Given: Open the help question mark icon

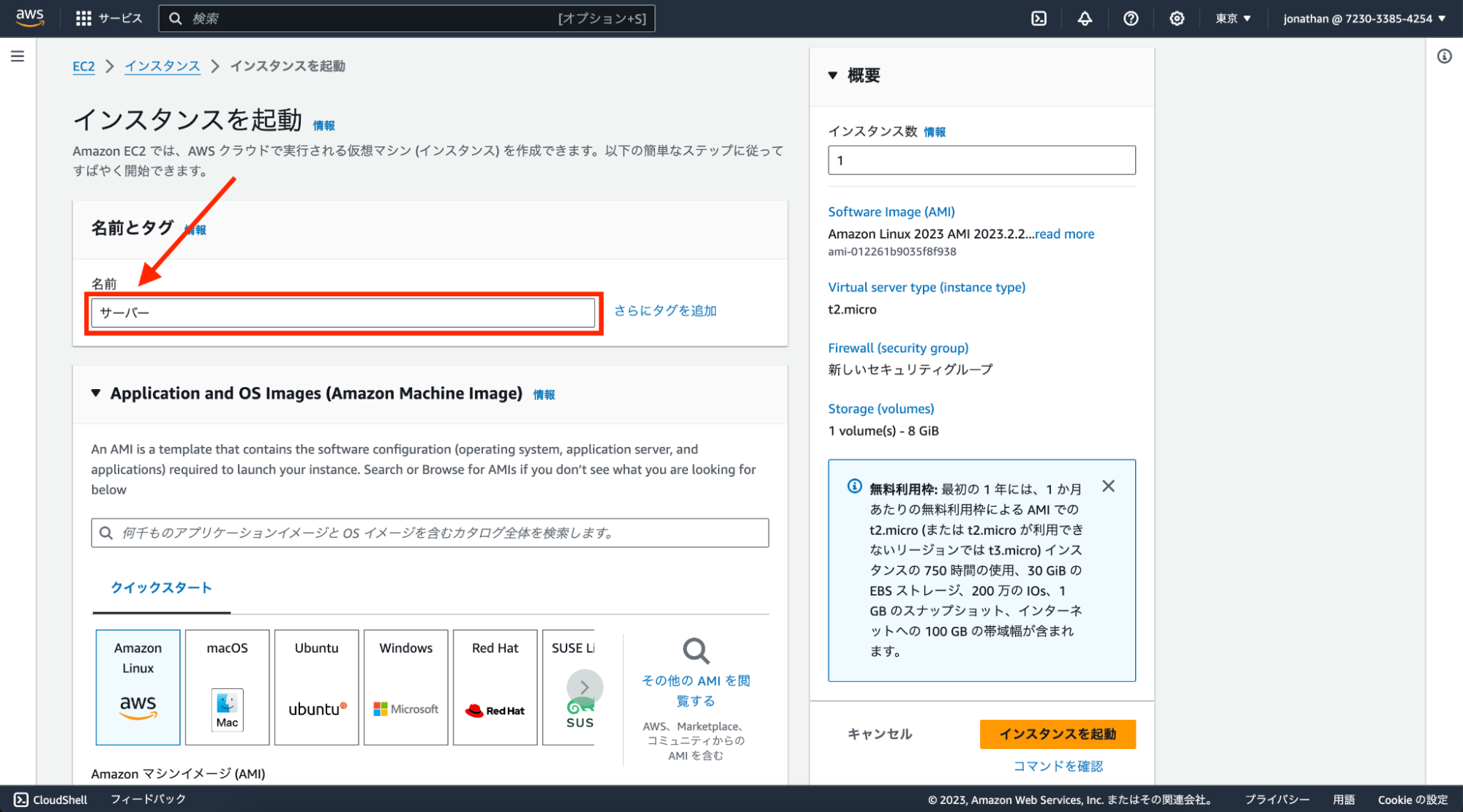Looking at the screenshot, I should [x=1131, y=18].
